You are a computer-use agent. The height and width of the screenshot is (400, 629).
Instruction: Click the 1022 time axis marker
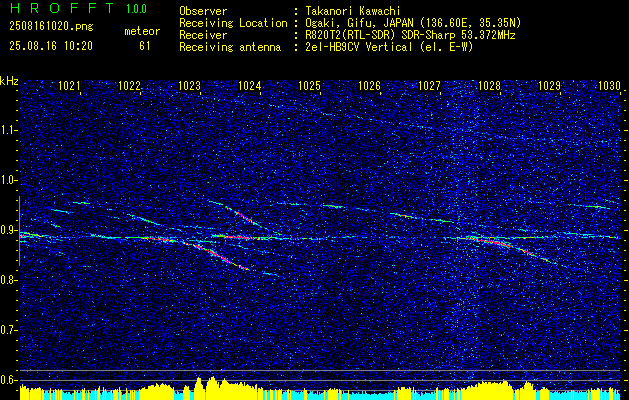click(x=129, y=85)
